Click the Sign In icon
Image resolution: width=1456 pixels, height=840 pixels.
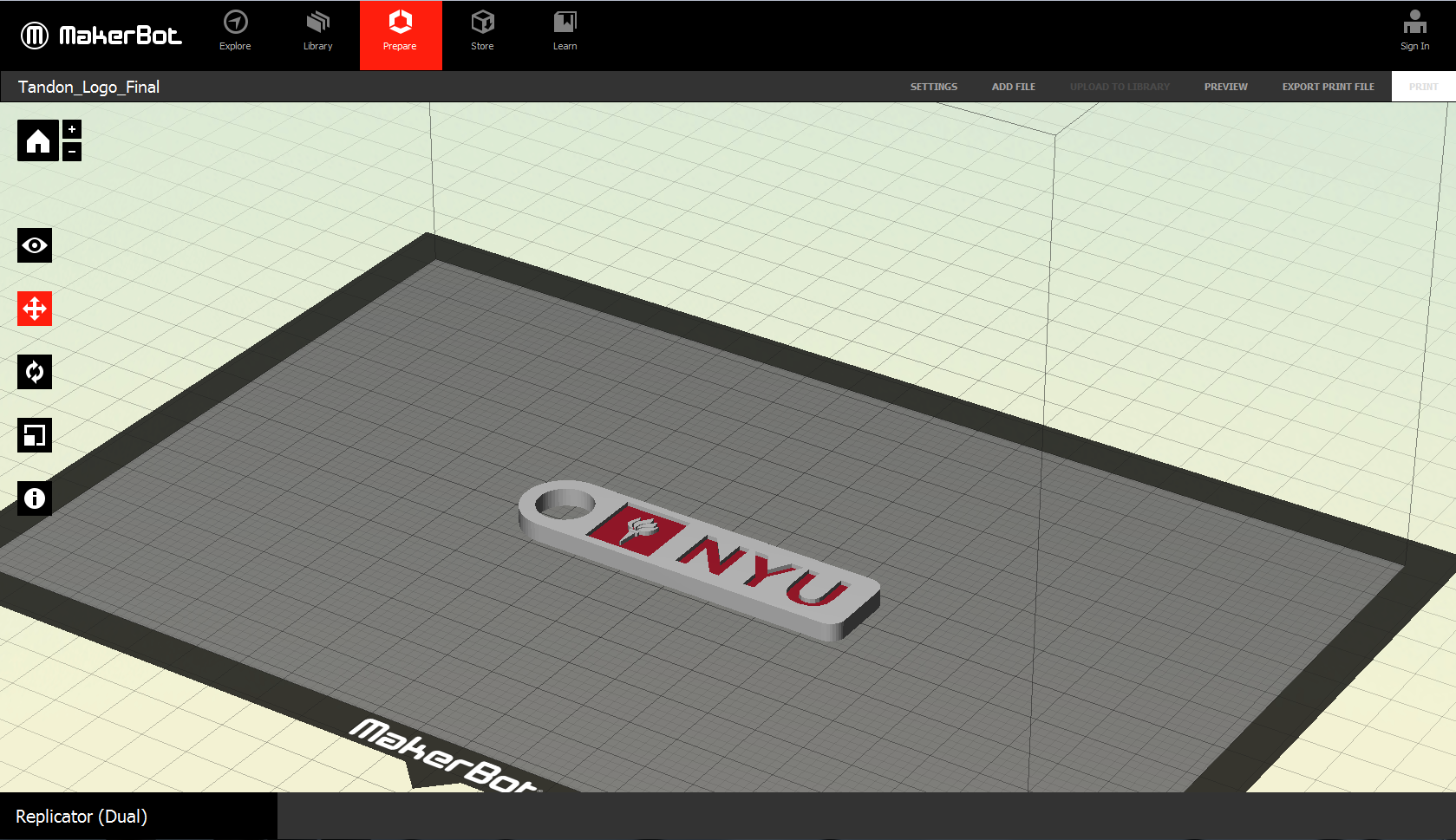point(1414,31)
